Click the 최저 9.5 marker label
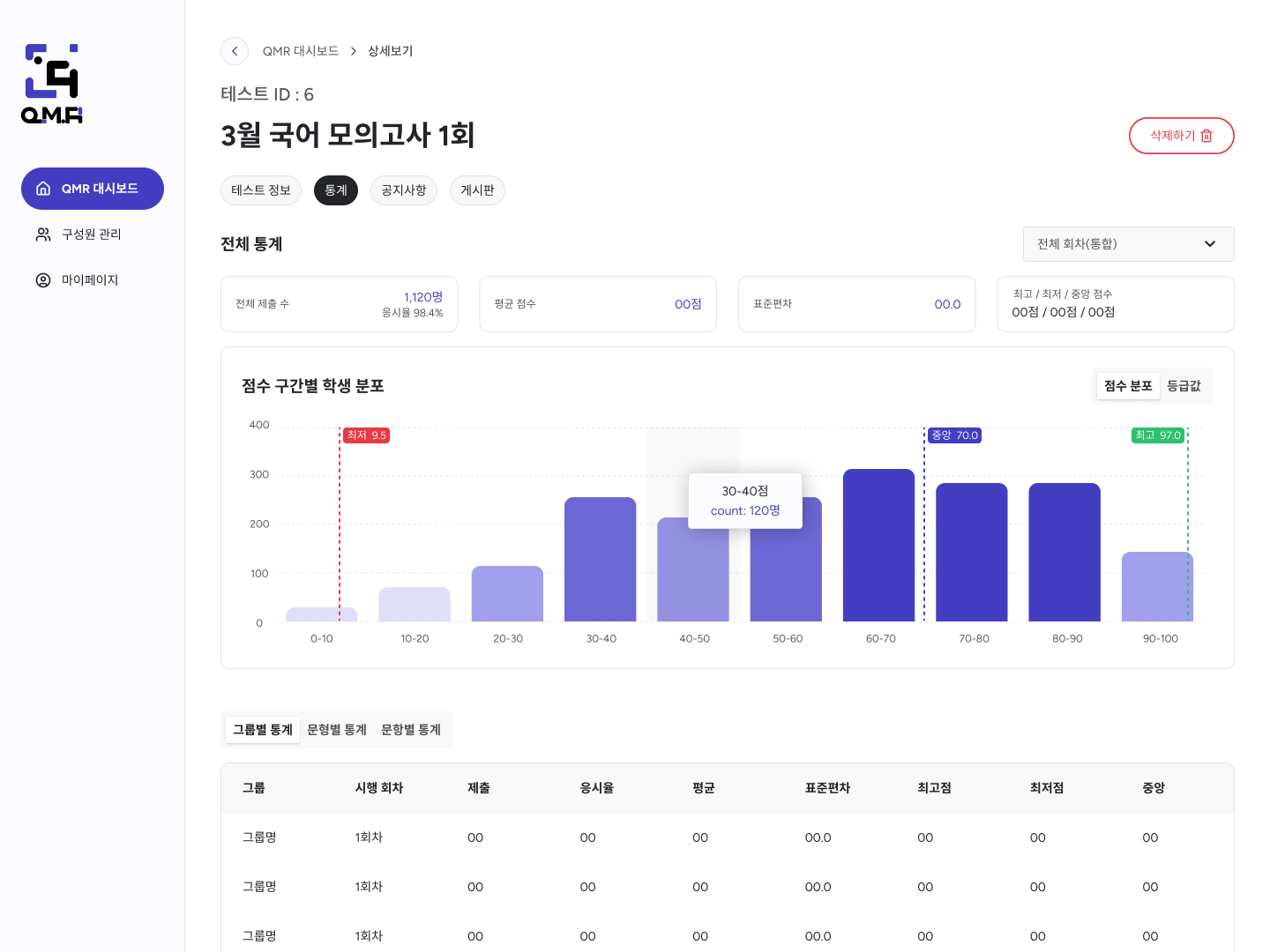The width and height of the screenshot is (1270, 952). (366, 435)
